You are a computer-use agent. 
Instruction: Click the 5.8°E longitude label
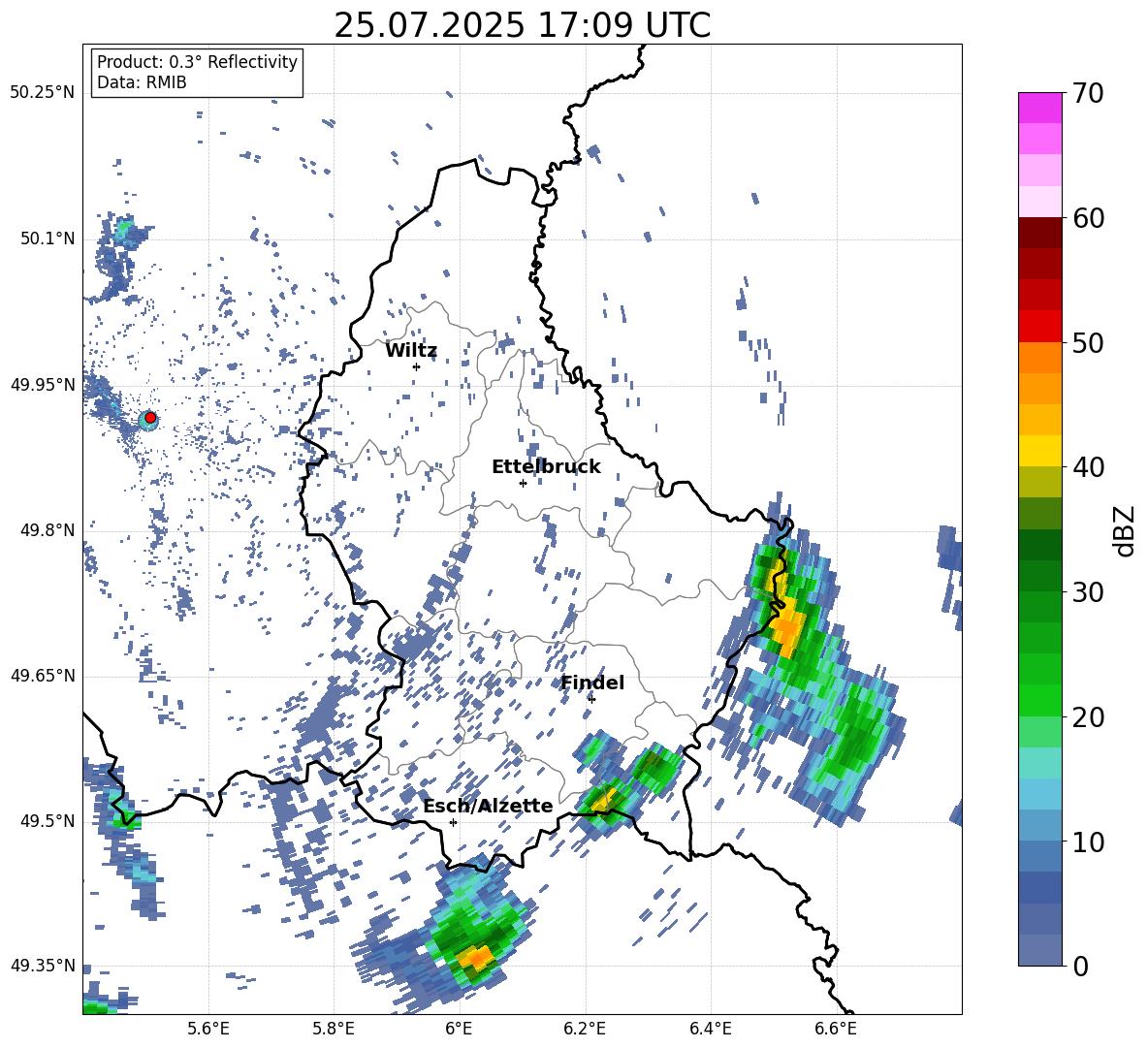[334, 1029]
